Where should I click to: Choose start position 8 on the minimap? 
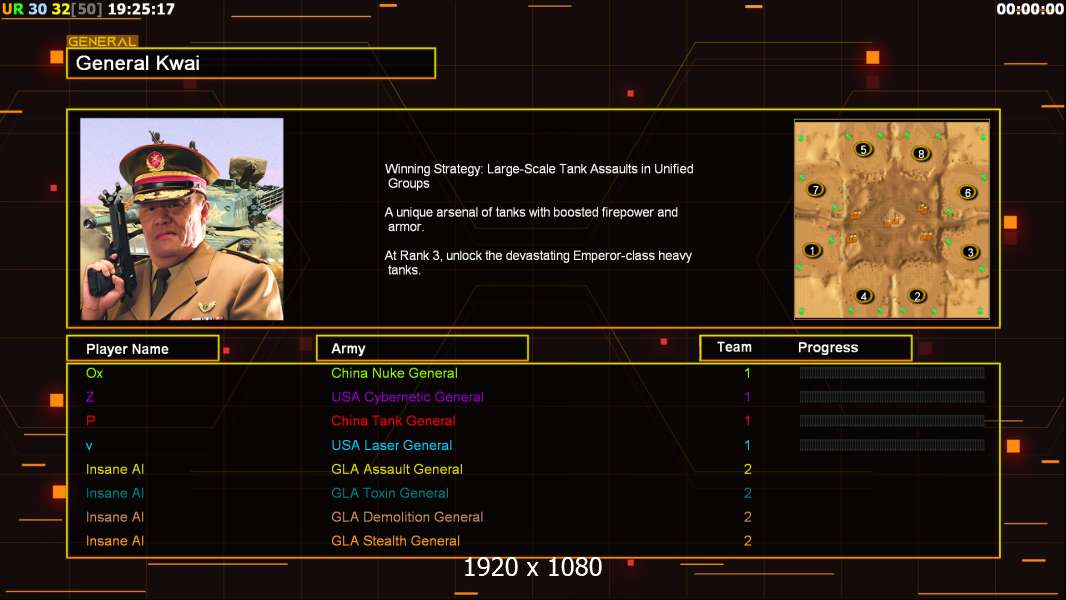pyautogui.click(x=921, y=154)
